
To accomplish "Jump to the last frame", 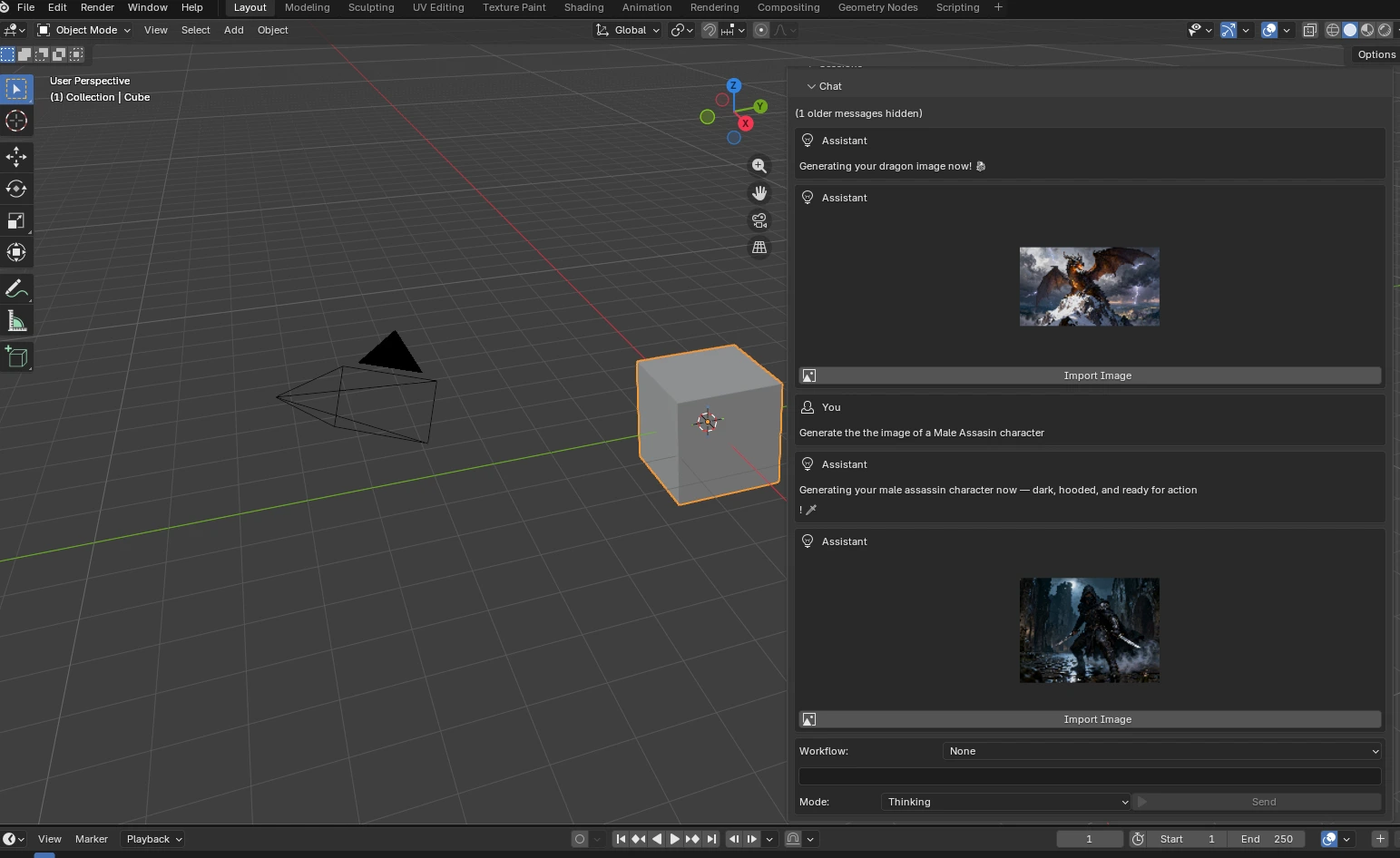I will point(711,839).
